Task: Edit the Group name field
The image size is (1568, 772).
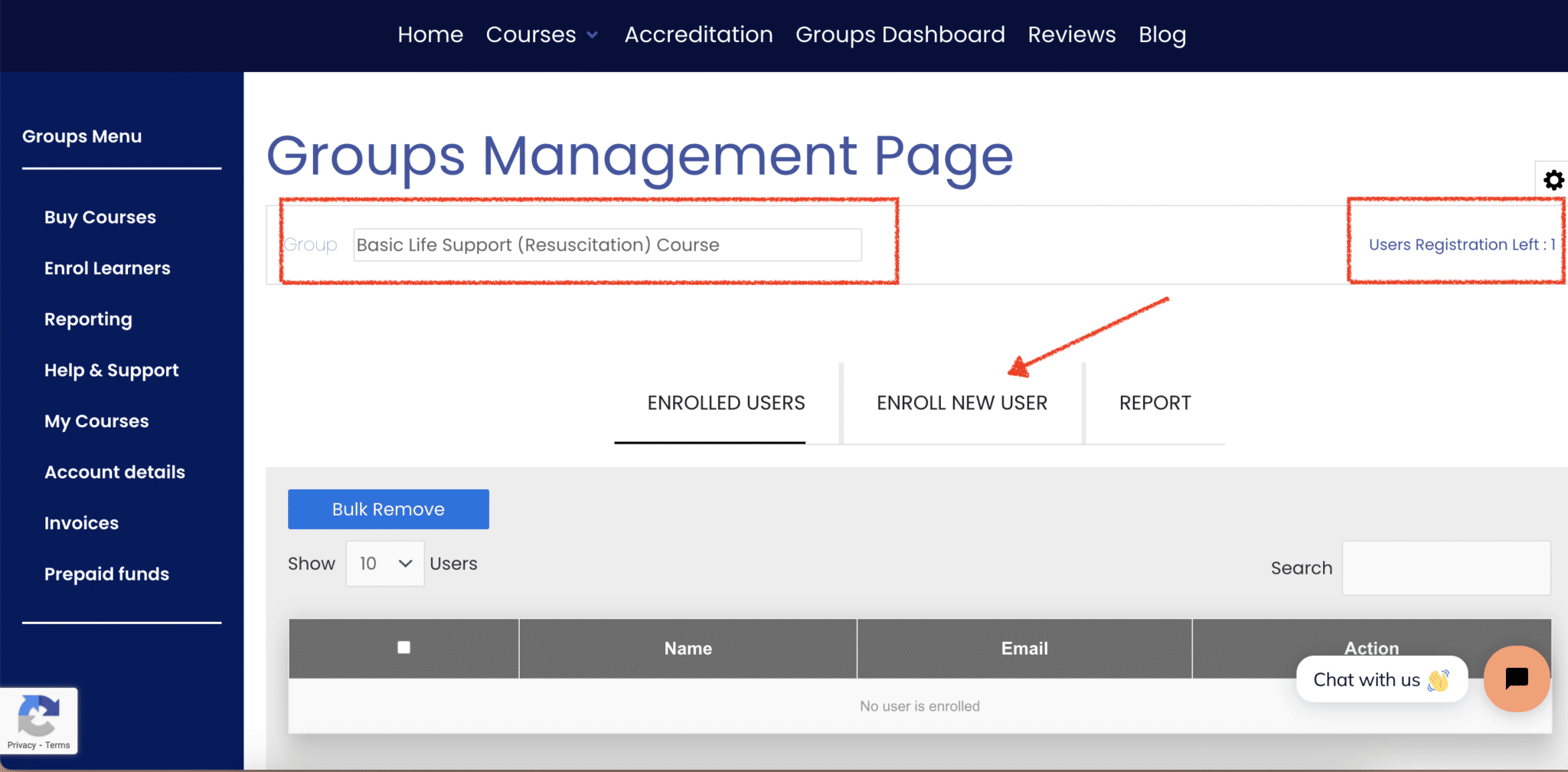Action: point(607,244)
